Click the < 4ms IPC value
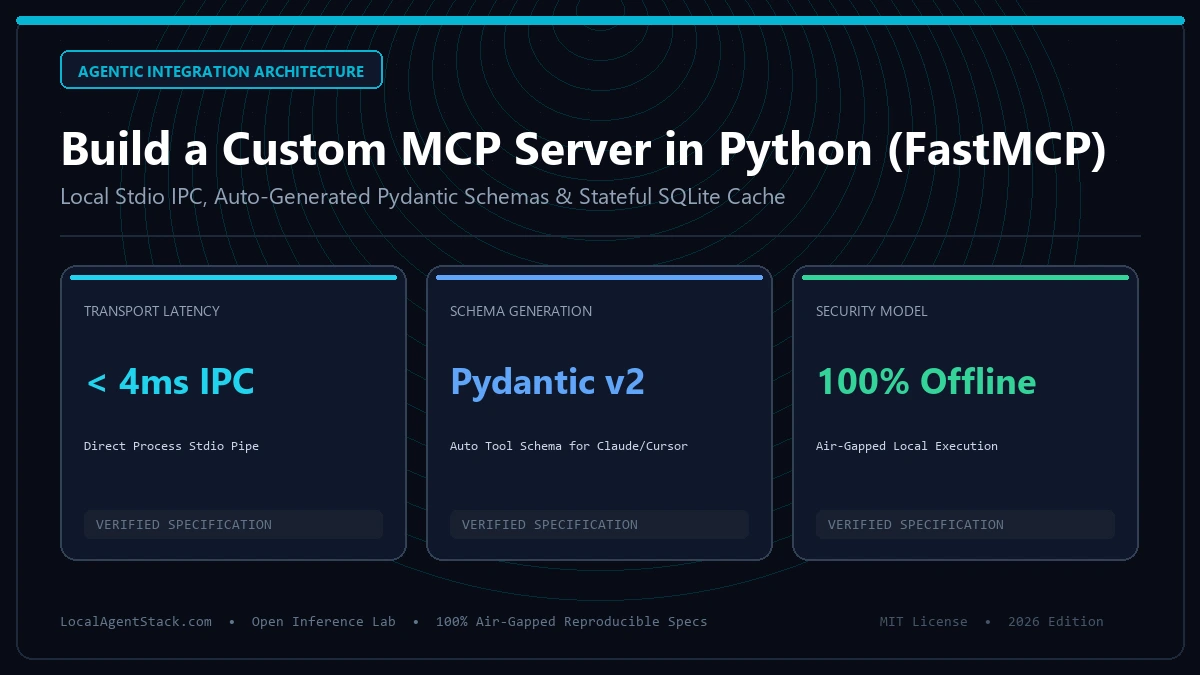The width and height of the screenshot is (1200, 675). (x=170, y=381)
